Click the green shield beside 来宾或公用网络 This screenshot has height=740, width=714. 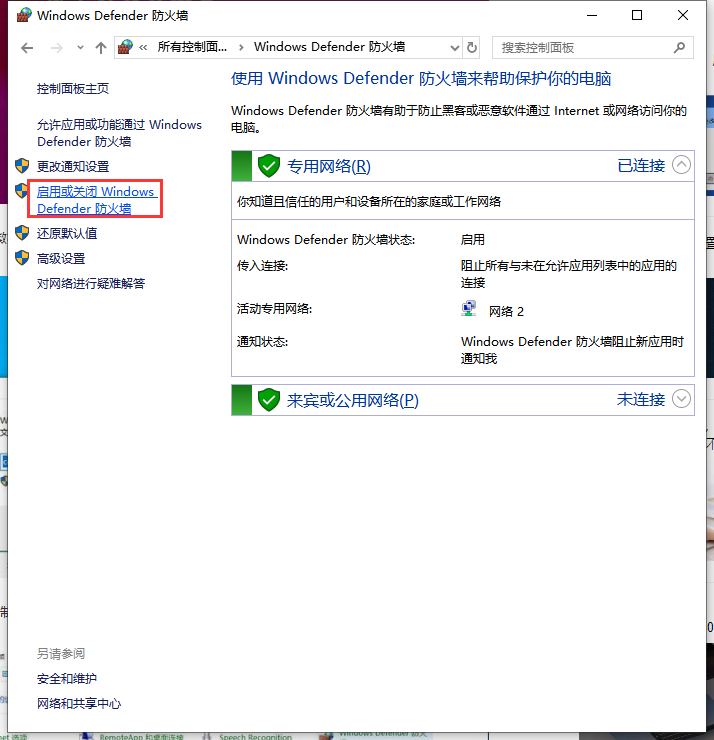[x=268, y=400]
